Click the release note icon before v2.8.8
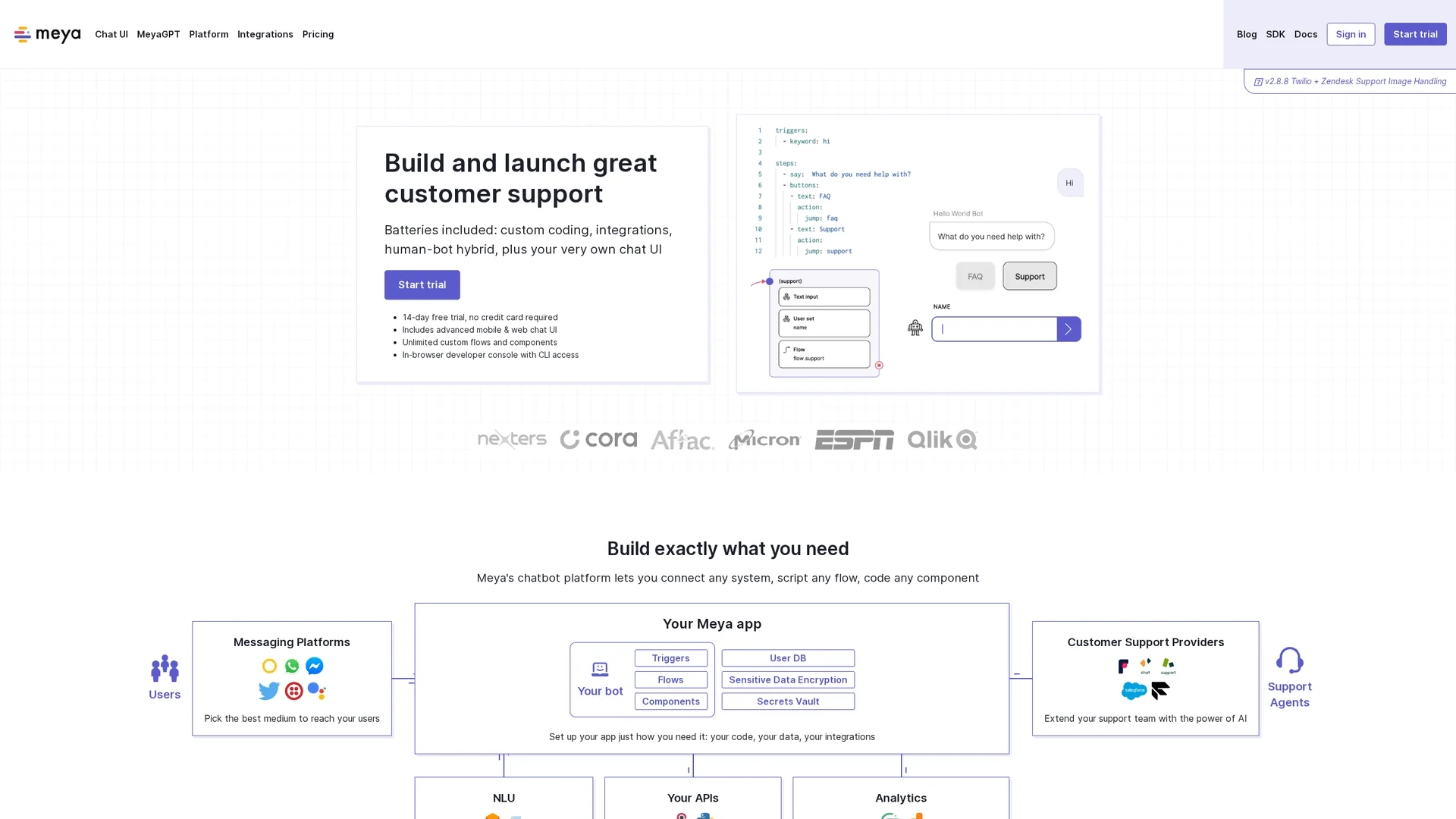The height and width of the screenshot is (819, 1456). tap(1258, 82)
